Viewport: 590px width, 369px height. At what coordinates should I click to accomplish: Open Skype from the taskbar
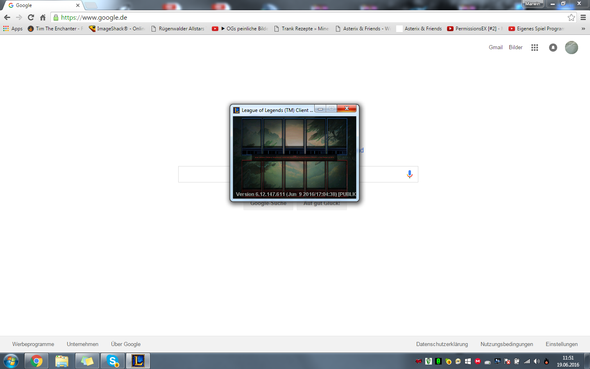tap(113, 361)
